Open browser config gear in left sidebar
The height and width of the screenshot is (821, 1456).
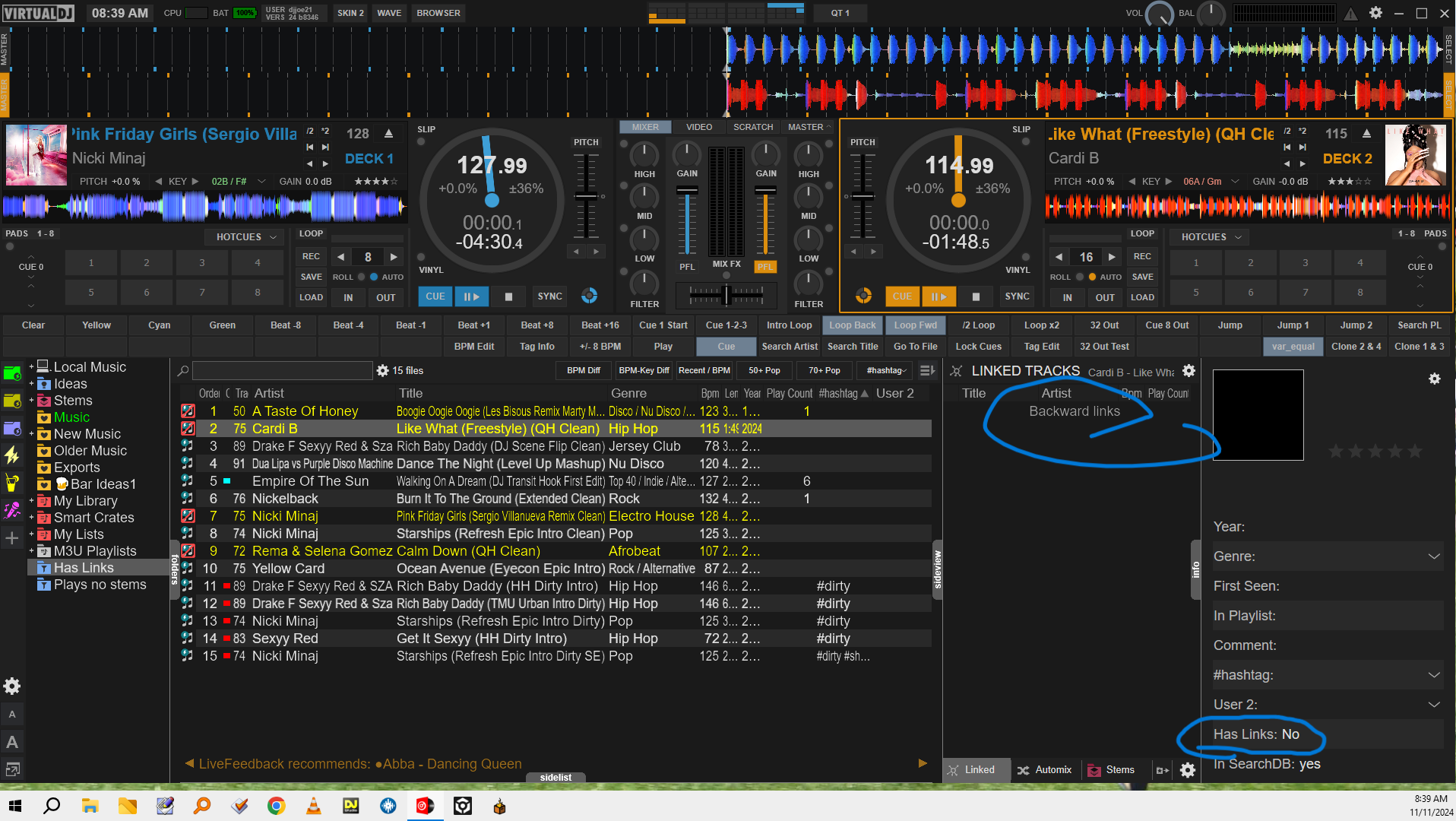[x=12, y=686]
